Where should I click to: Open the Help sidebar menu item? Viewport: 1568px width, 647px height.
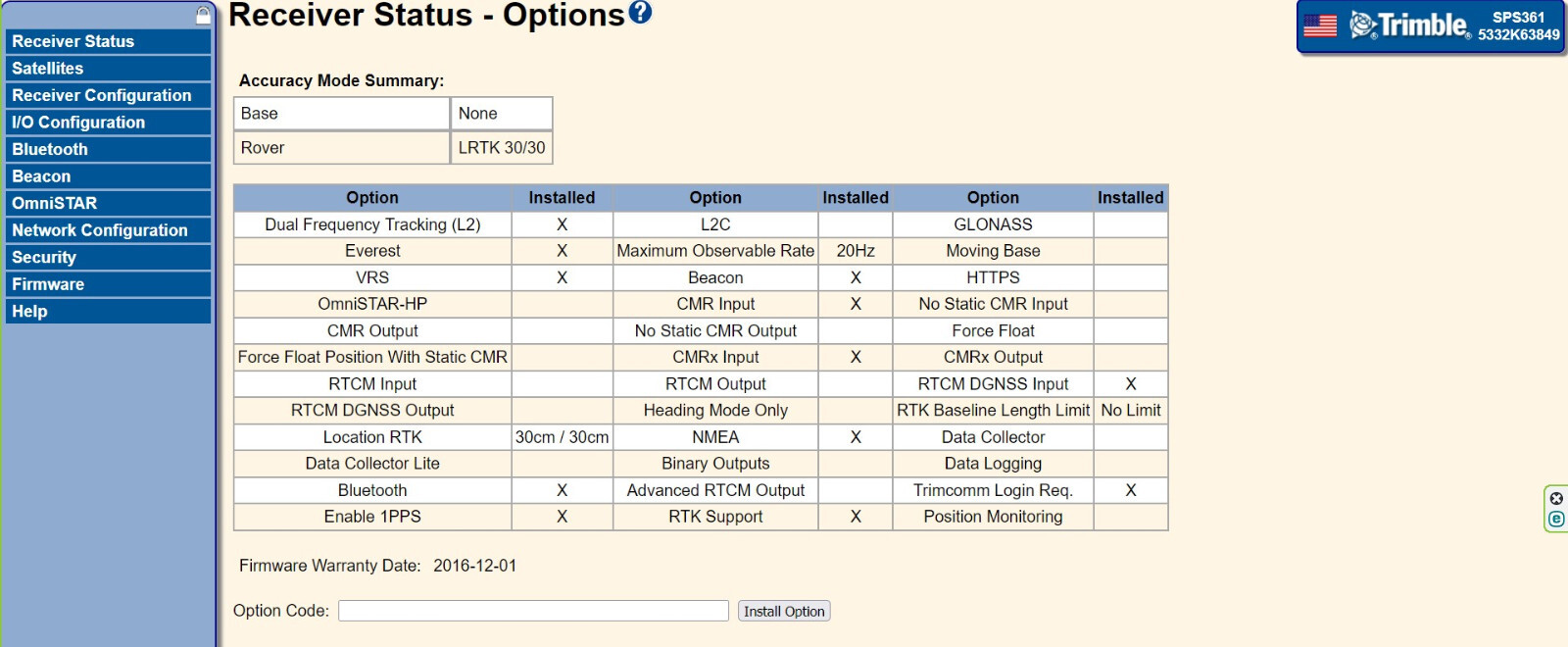click(108, 311)
